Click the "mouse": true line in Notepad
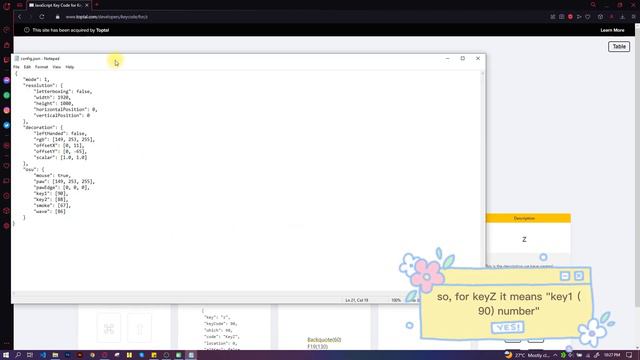The image size is (640, 360). pyautogui.click(x=52, y=176)
